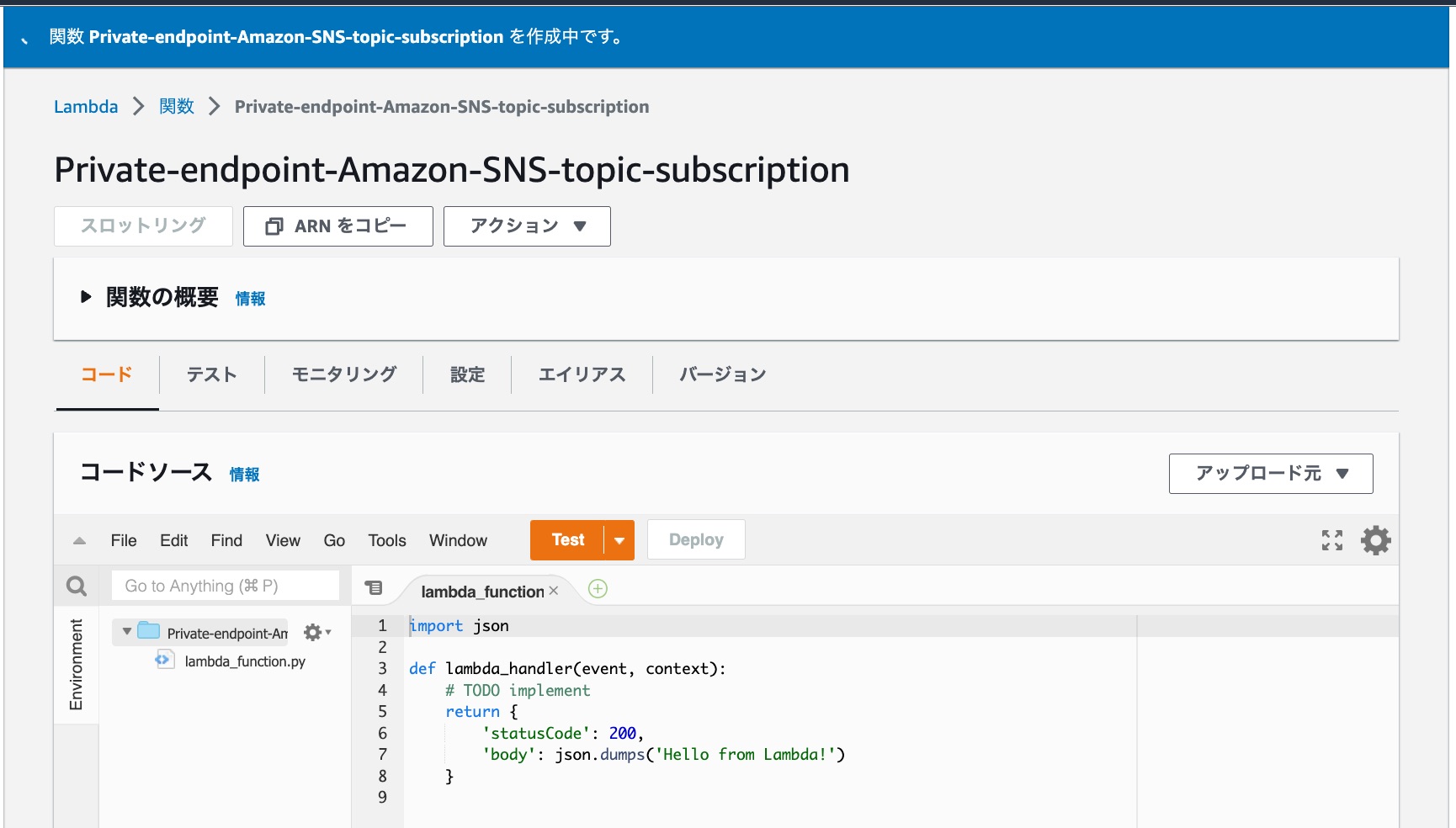Image resolution: width=1456 pixels, height=828 pixels.
Task: Create a new tab with the plus icon
Action: [598, 589]
